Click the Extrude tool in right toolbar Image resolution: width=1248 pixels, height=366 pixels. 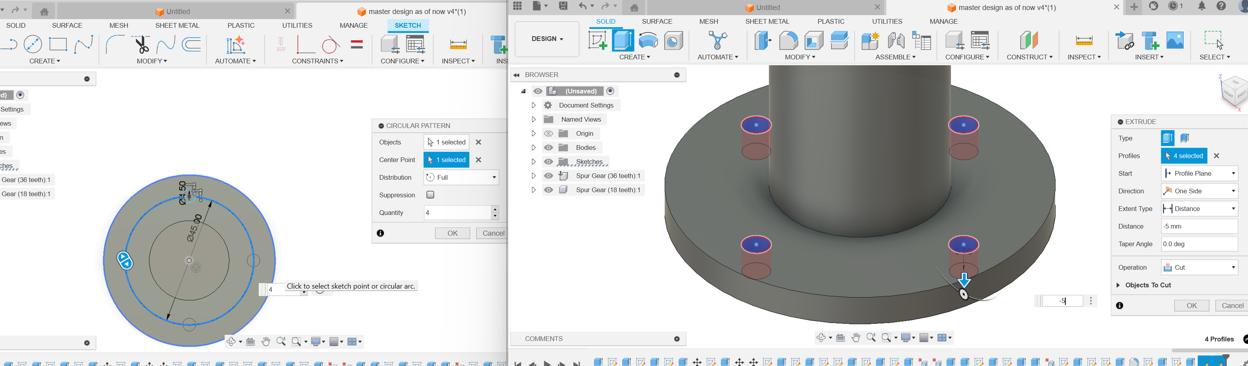pos(623,41)
